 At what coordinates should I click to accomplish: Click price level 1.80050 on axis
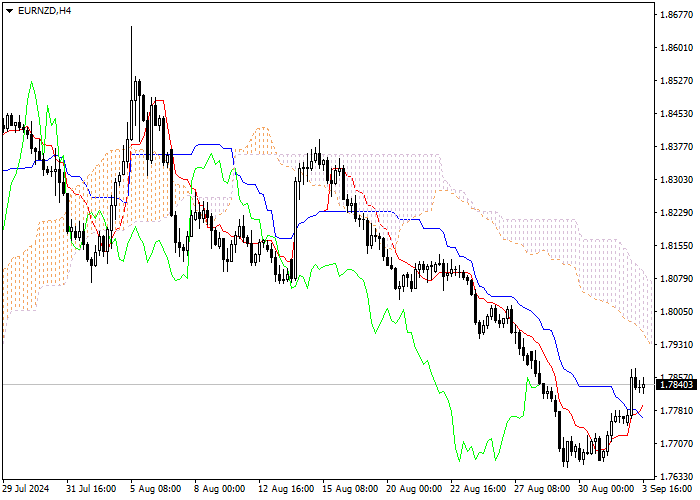[x=677, y=312]
